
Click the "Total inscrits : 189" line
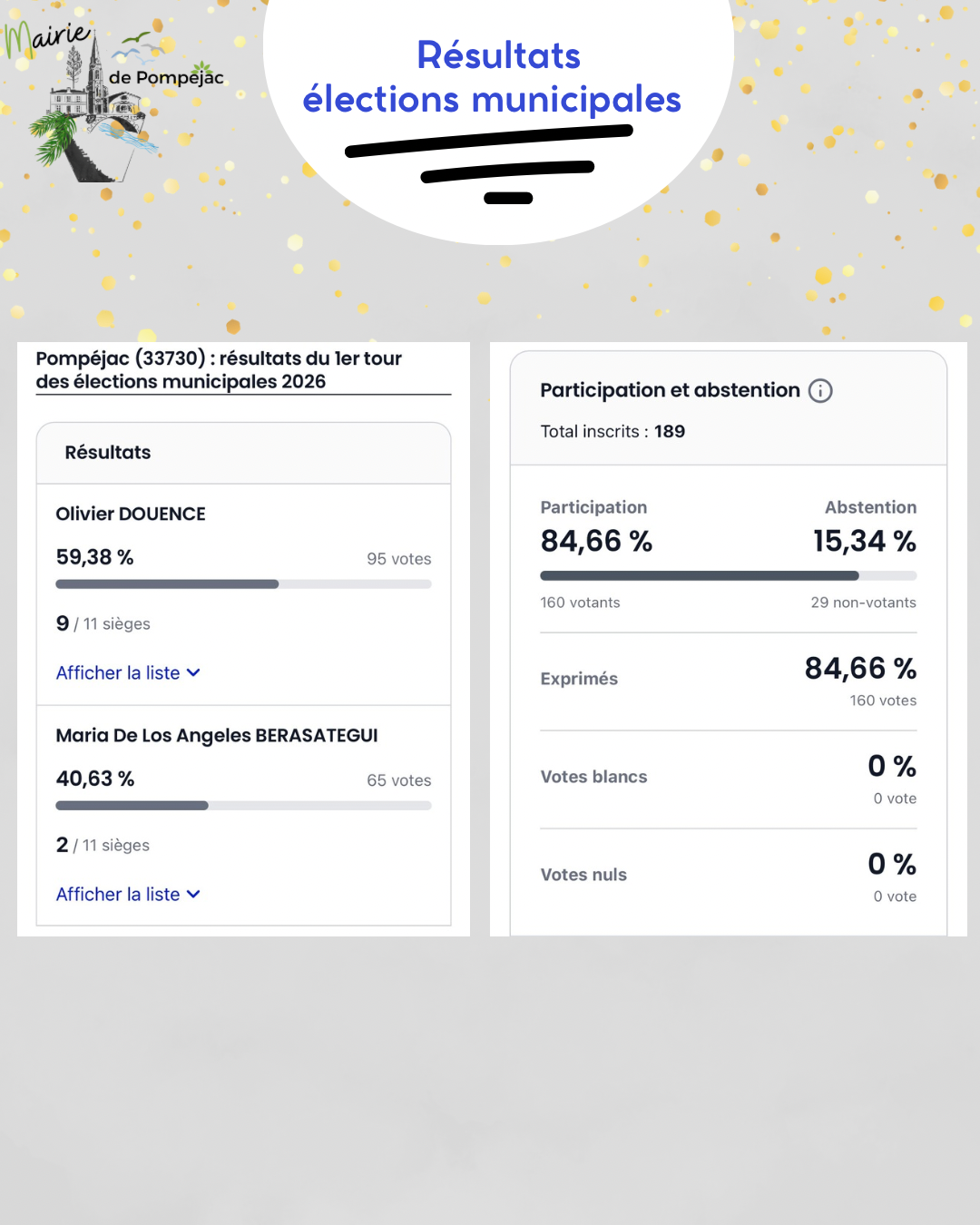coord(612,432)
